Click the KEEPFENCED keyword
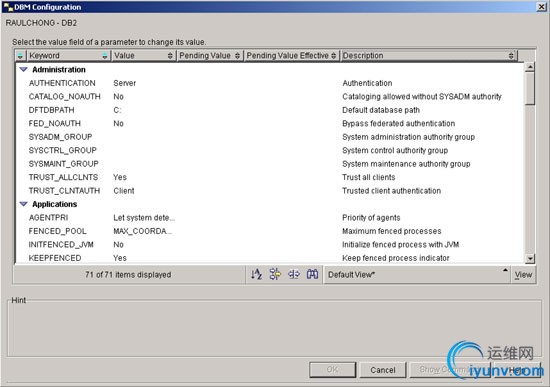This screenshot has height=387, width=550. 55,258
